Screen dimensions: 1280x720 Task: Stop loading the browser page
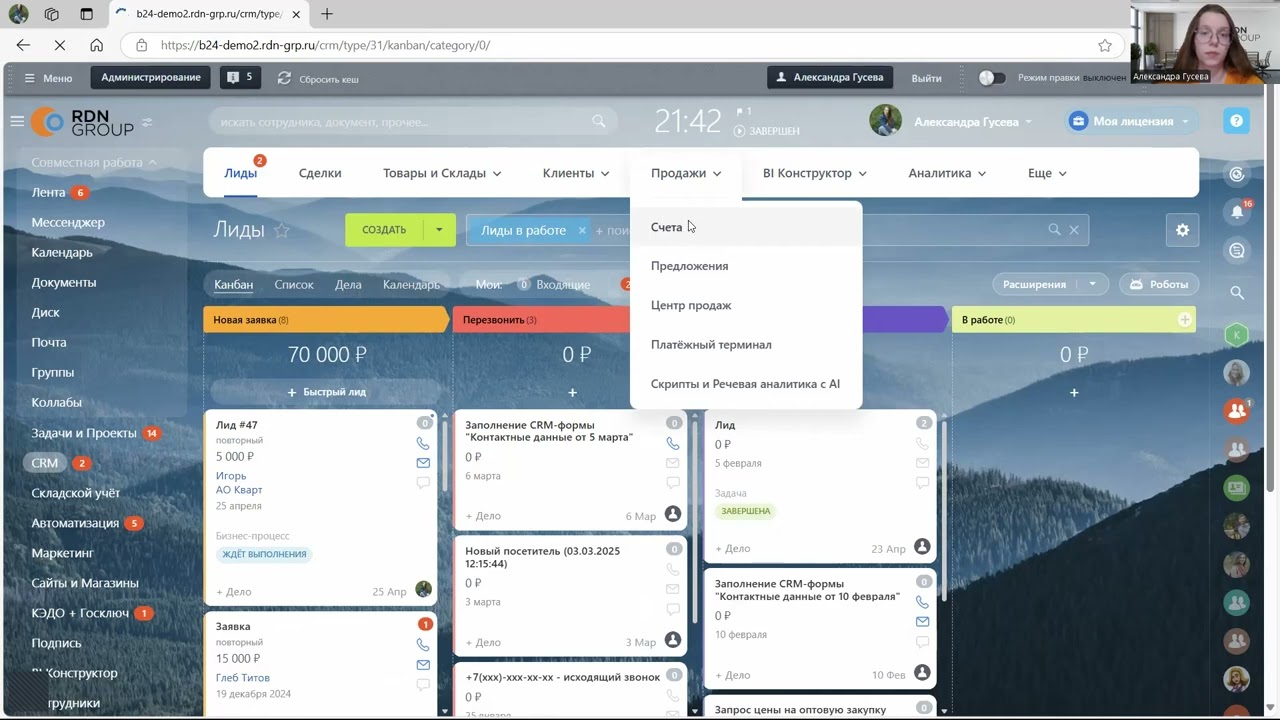[x=60, y=45]
